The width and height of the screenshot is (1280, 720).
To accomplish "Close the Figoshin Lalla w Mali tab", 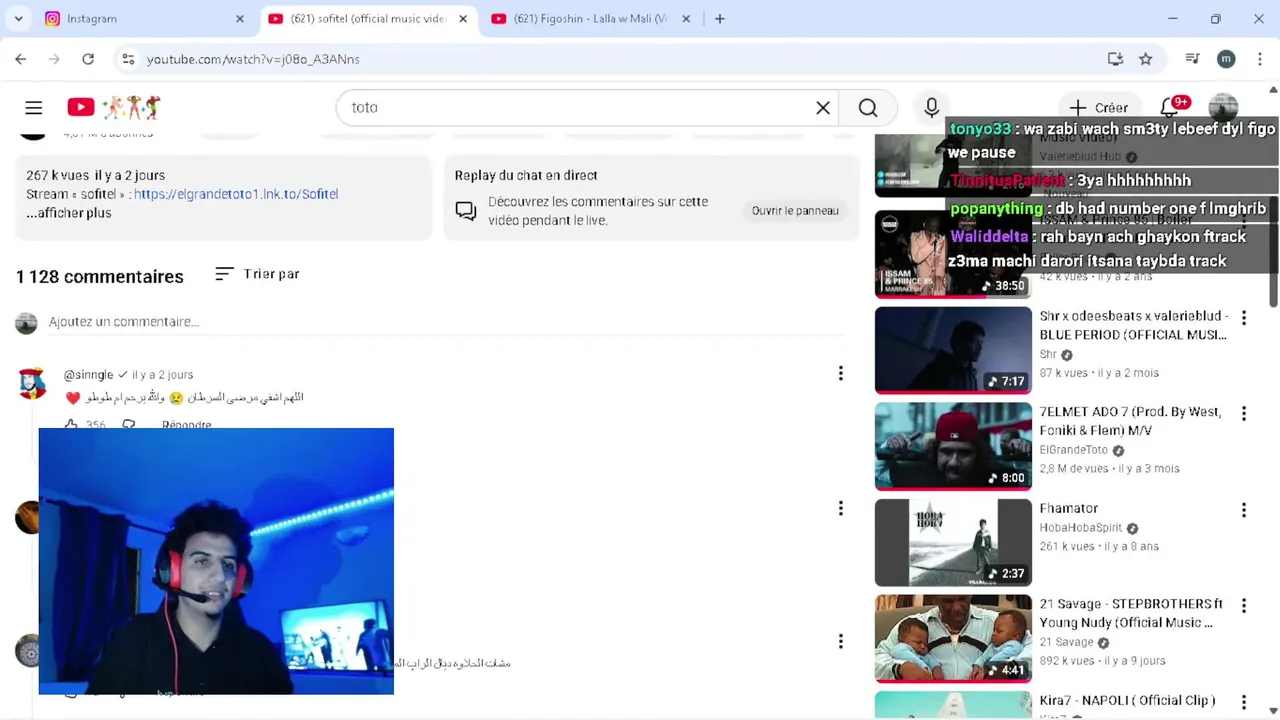I will tap(686, 19).
